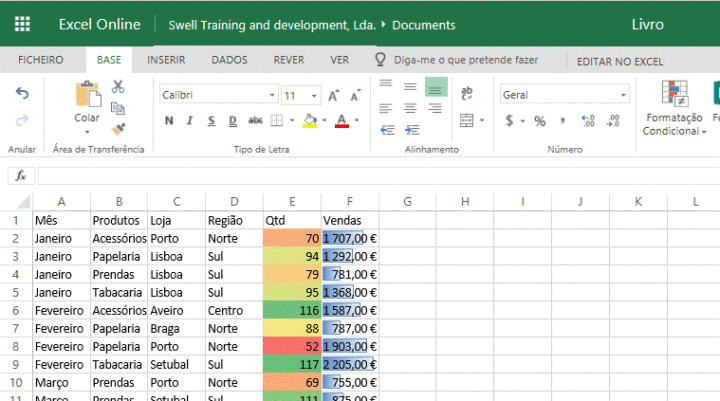The height and width of the screenshot is (401, 720).
Task: Click EDITAR NO EXCEL button
Action: tap(619, 62)
